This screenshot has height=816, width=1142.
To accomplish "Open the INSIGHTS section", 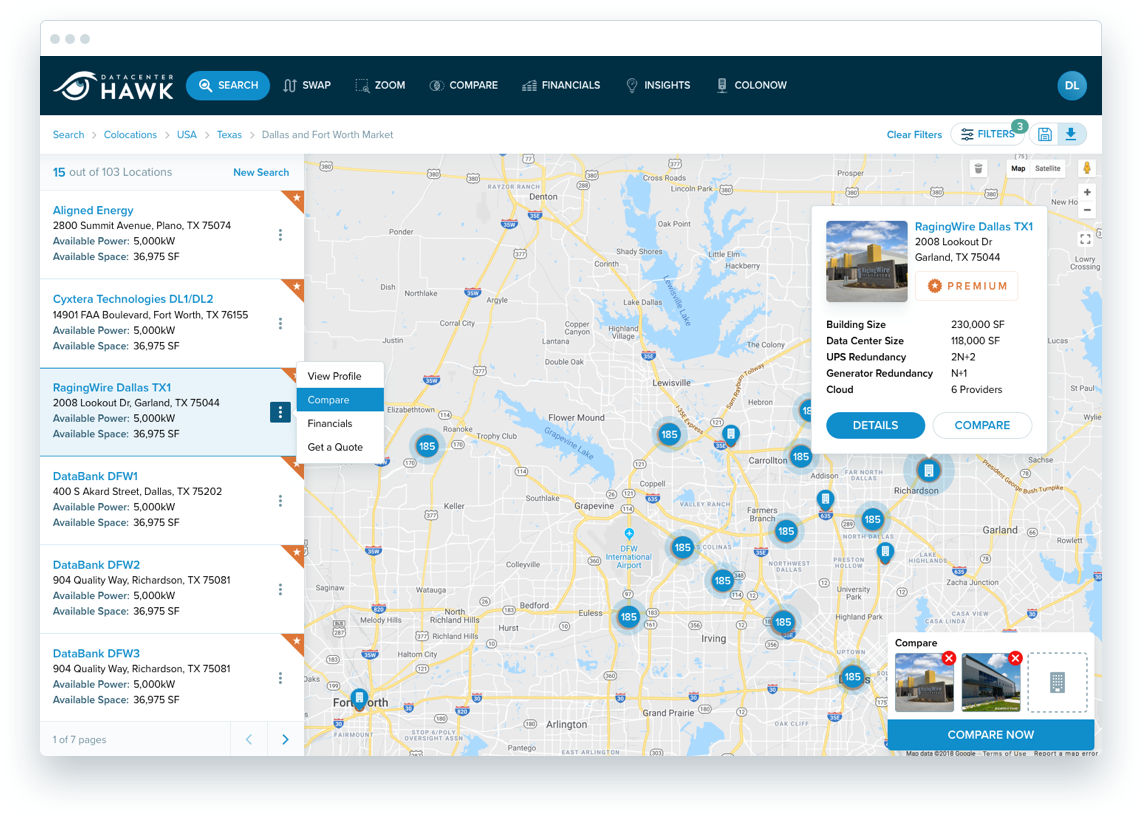I will tap(658, 85).
